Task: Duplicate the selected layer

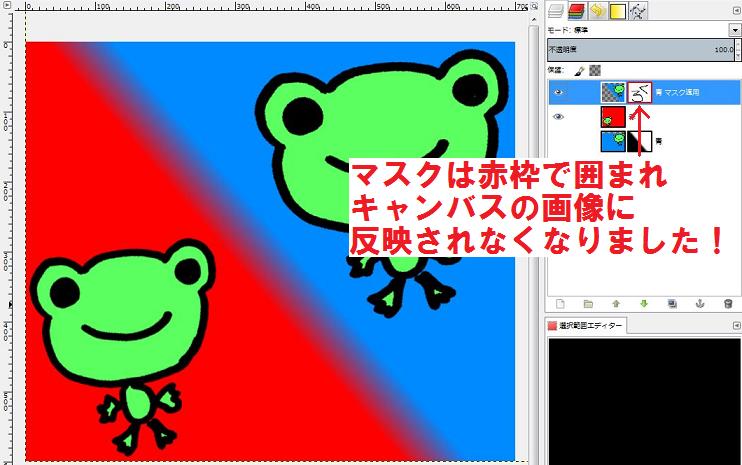Action: (x=672, y=304)
